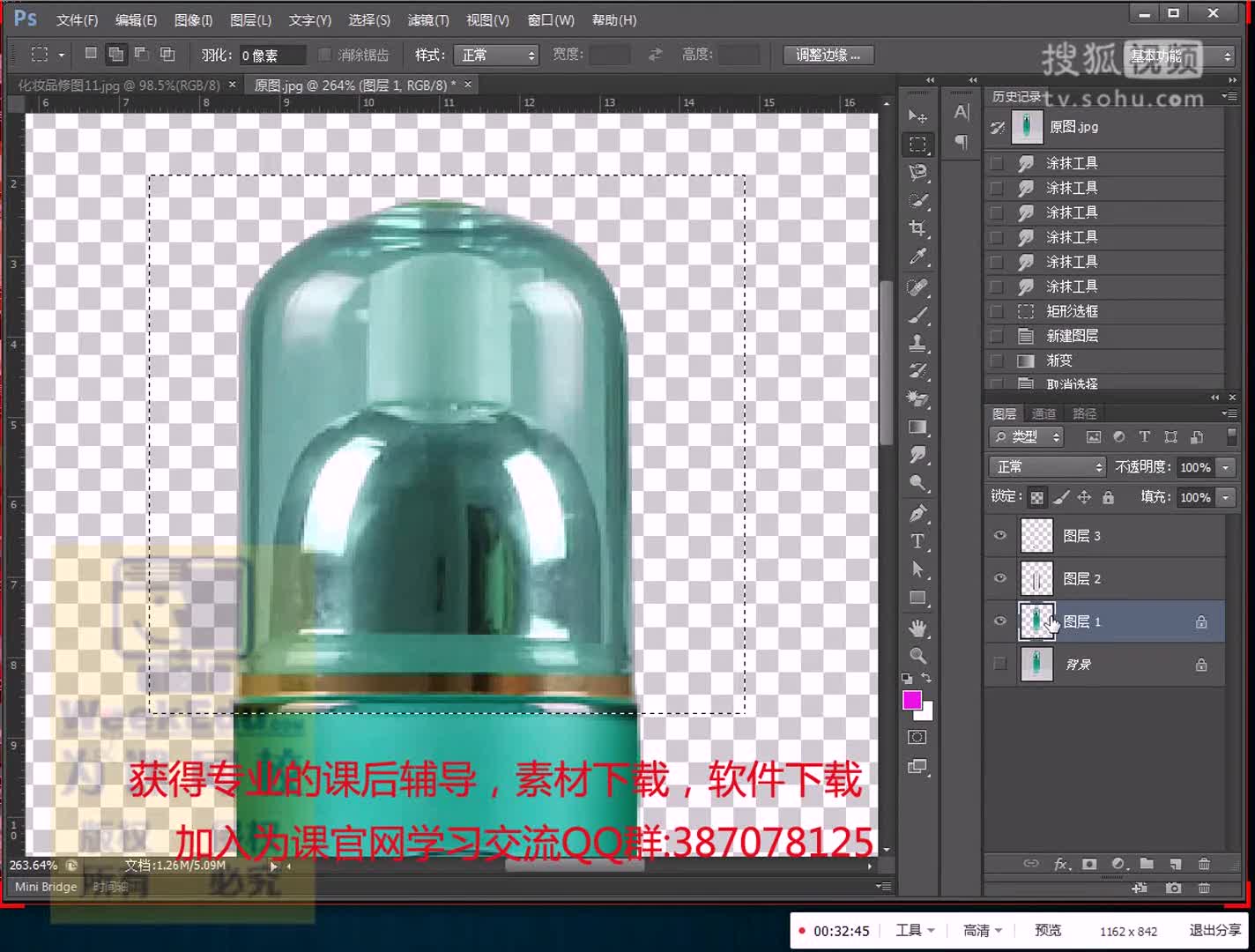
Task: Open the Mini Bridge panel
Action: pyautogui.click(x=46, y=887)
